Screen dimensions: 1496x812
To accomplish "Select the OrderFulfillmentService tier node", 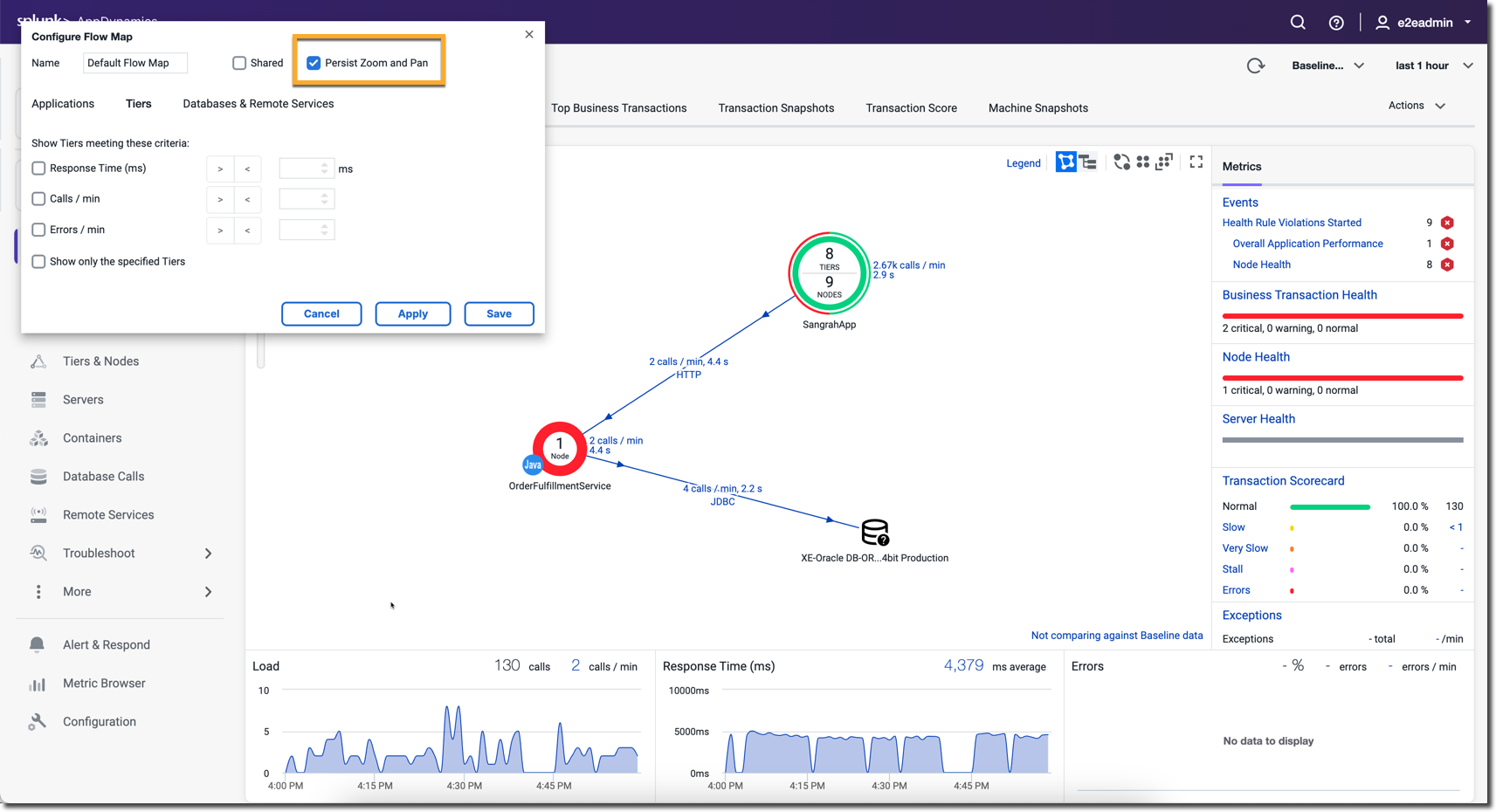I will click(x=560, y=449).
